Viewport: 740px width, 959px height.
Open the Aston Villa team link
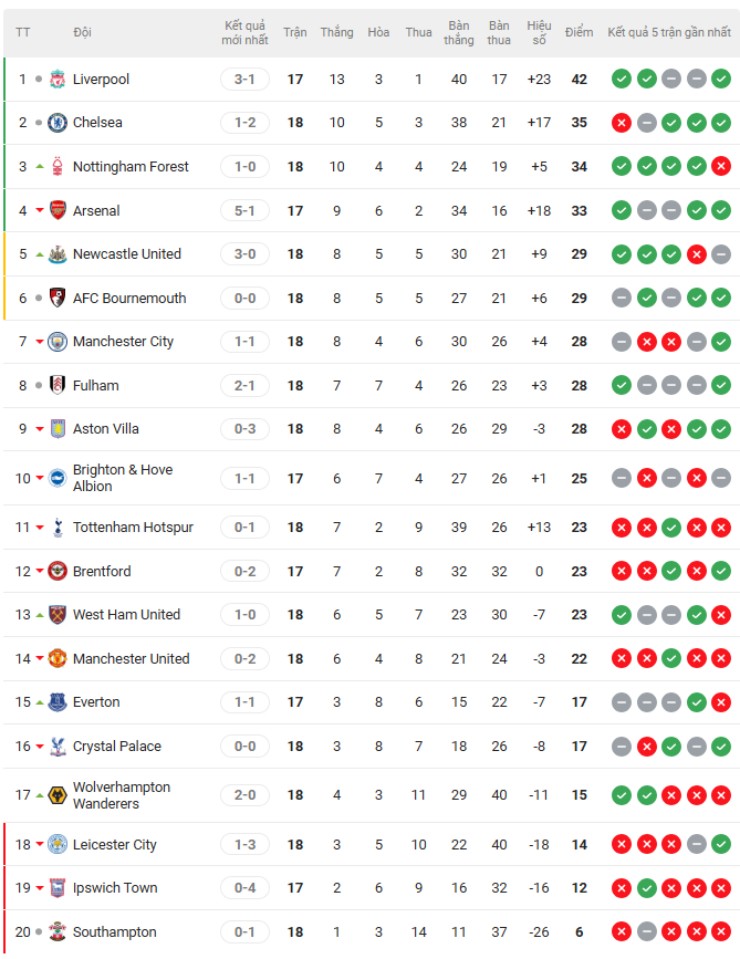point(106,428)
